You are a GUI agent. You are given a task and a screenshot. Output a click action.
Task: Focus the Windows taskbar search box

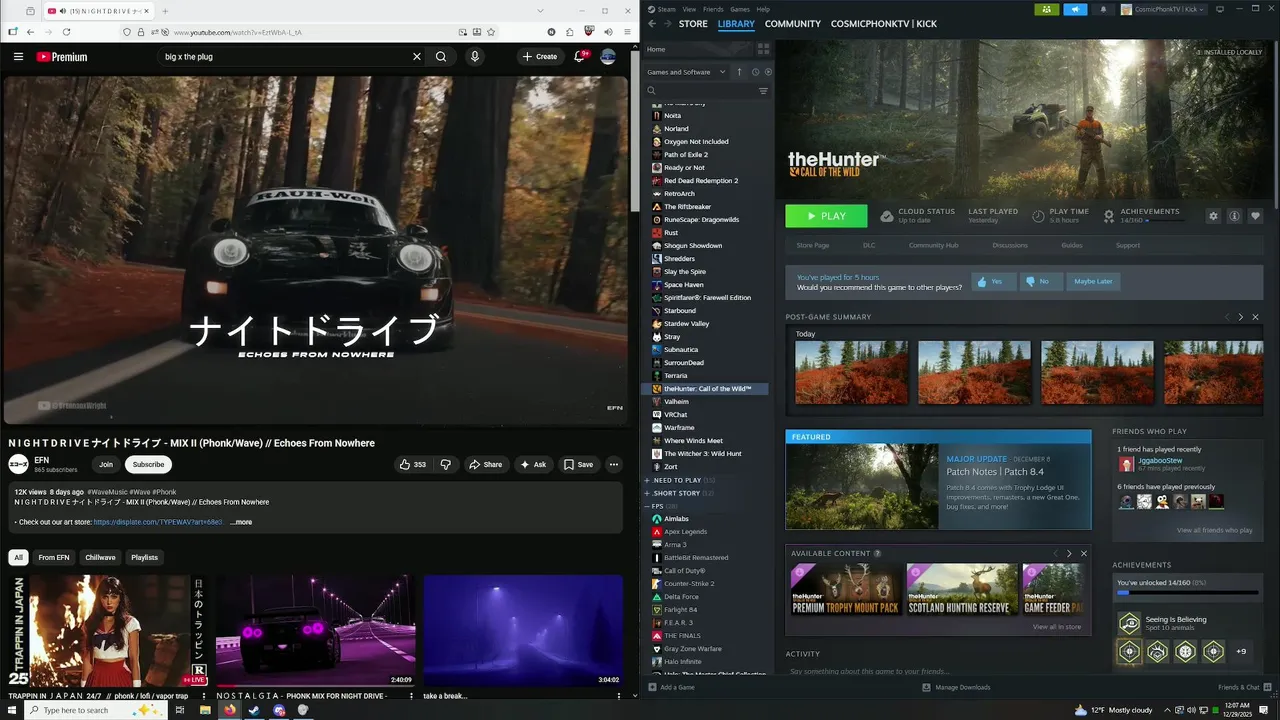[95, 710]
